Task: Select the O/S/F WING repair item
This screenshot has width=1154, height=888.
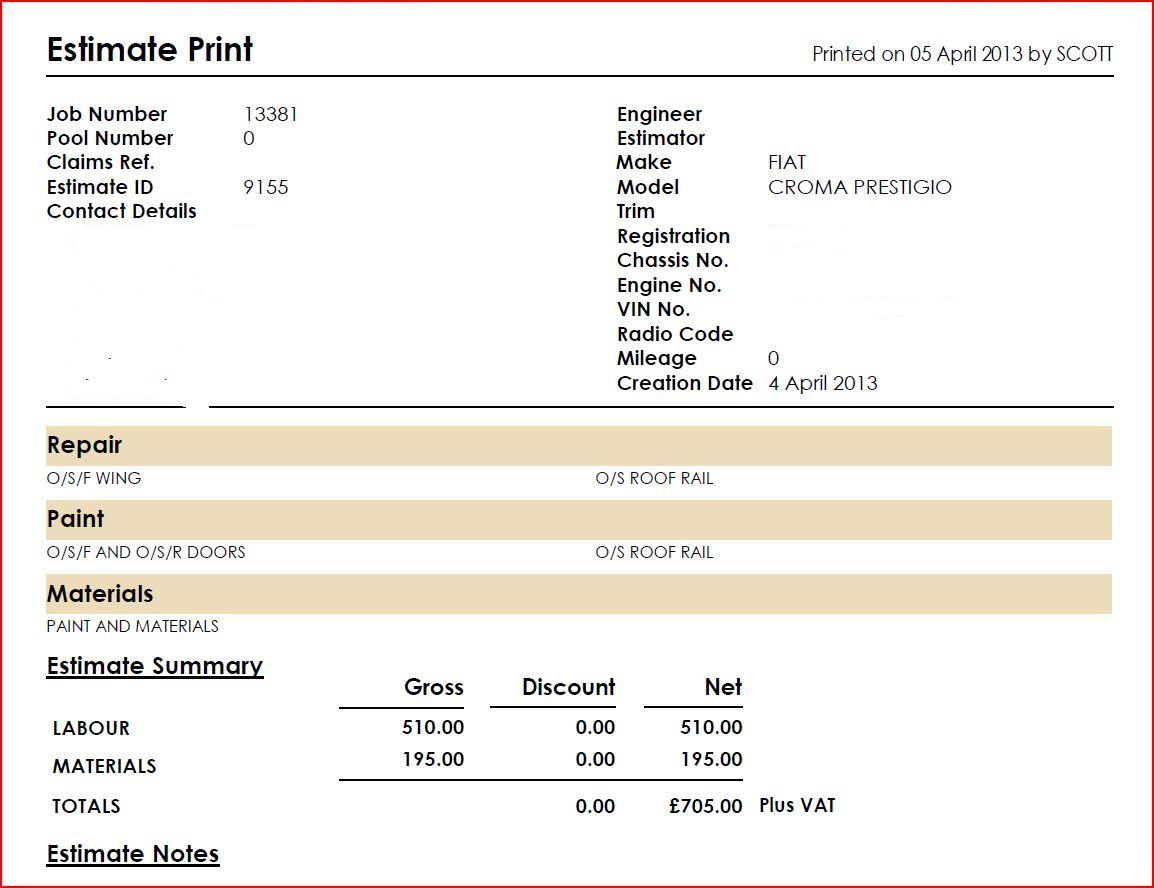Action: [x=93, y=478]
